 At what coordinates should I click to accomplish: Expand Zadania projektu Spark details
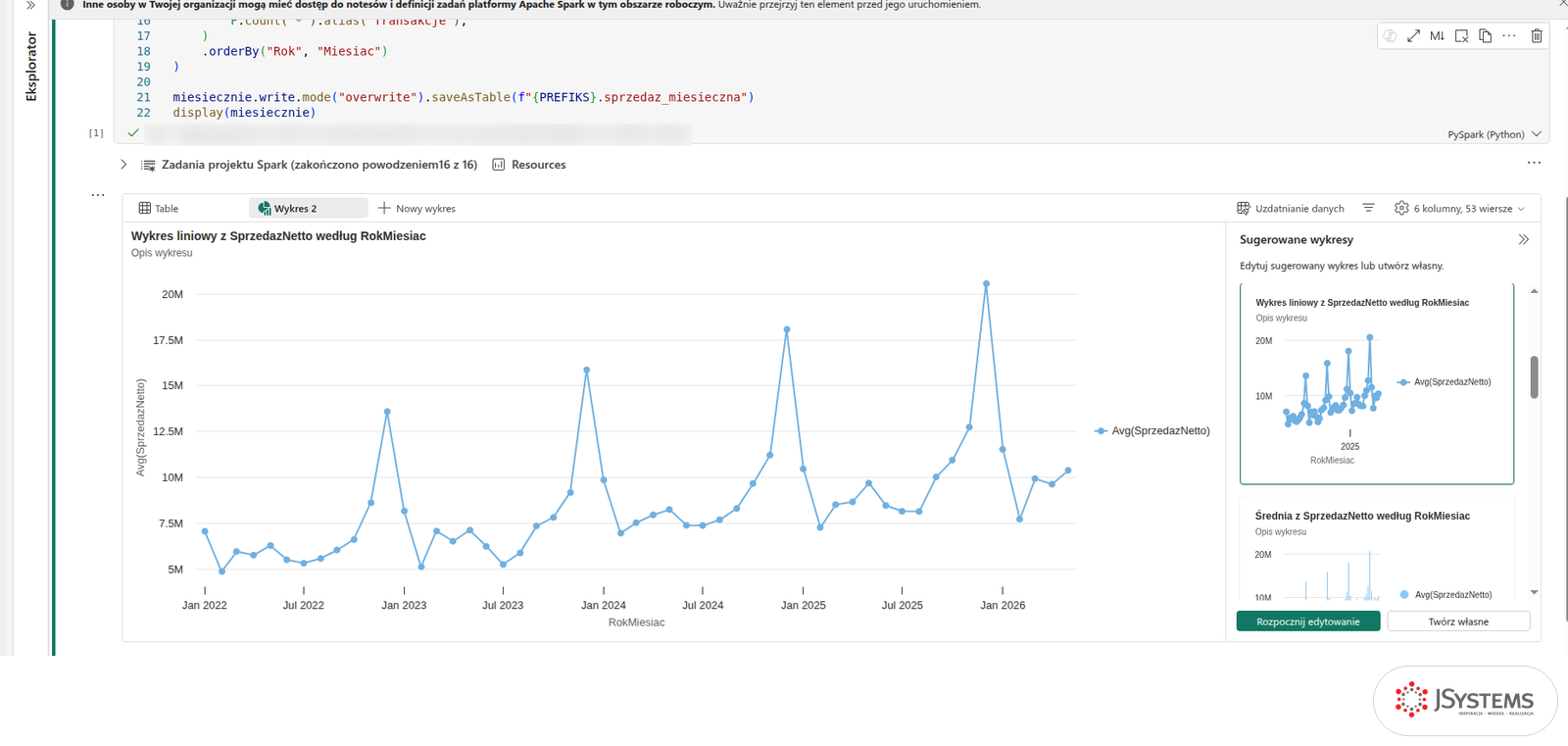(123, 165)
